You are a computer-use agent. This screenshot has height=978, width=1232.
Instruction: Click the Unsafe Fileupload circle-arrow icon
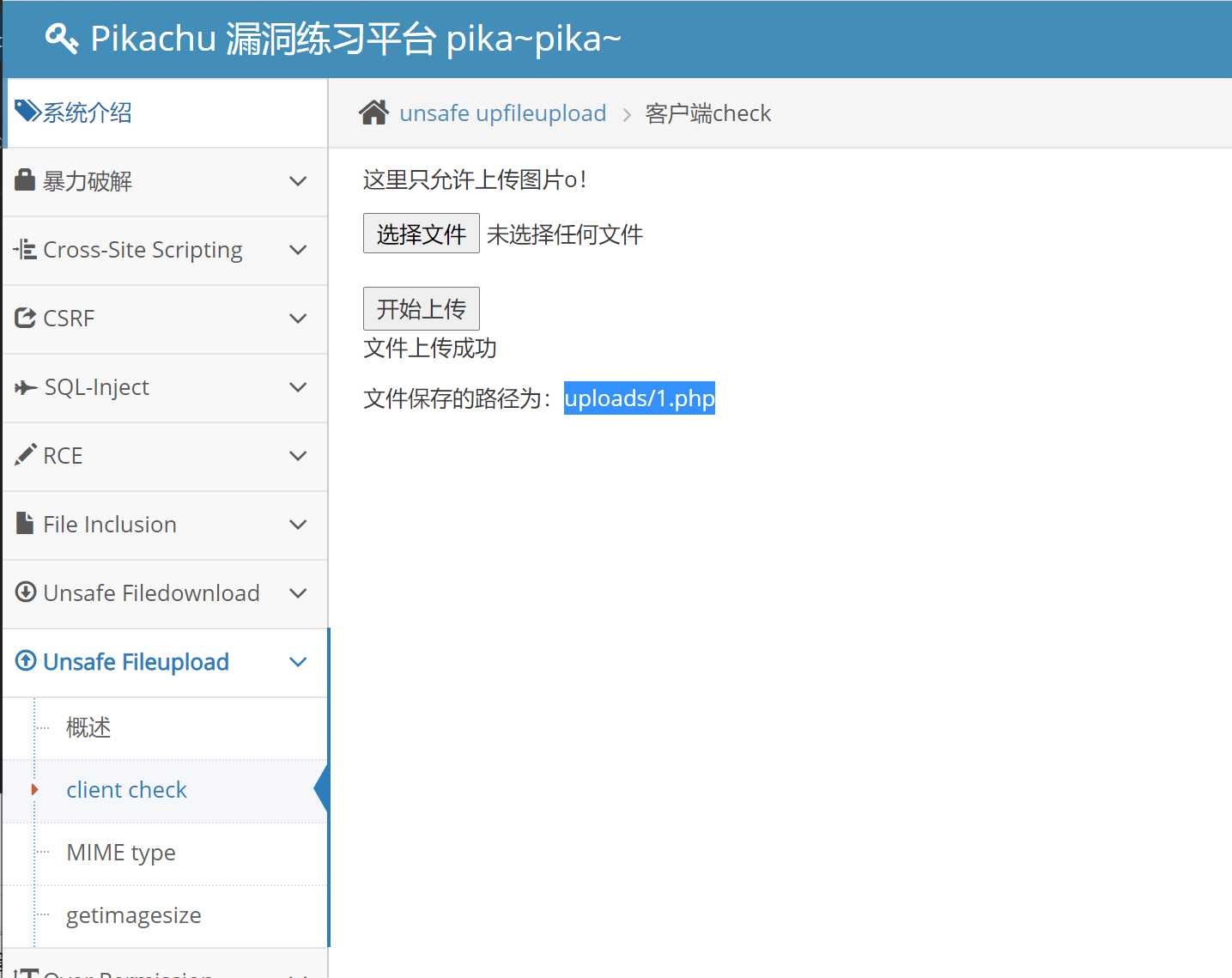26,661
